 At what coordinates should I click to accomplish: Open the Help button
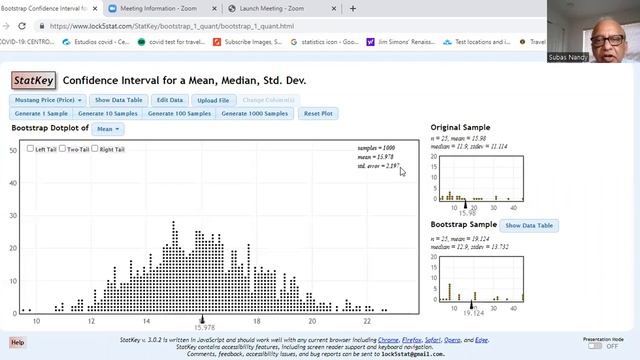(x=17, y=342)
